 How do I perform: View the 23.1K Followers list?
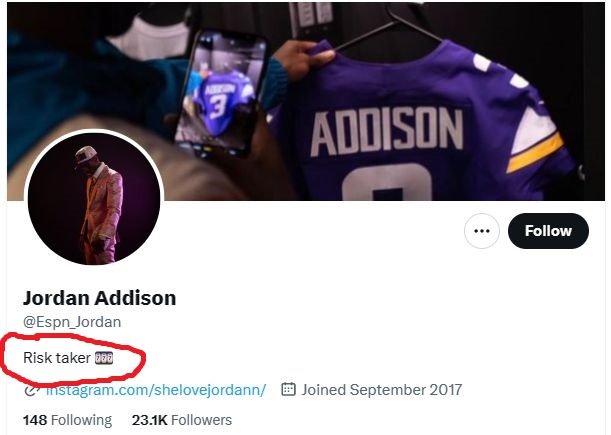(x=182, y=420)
